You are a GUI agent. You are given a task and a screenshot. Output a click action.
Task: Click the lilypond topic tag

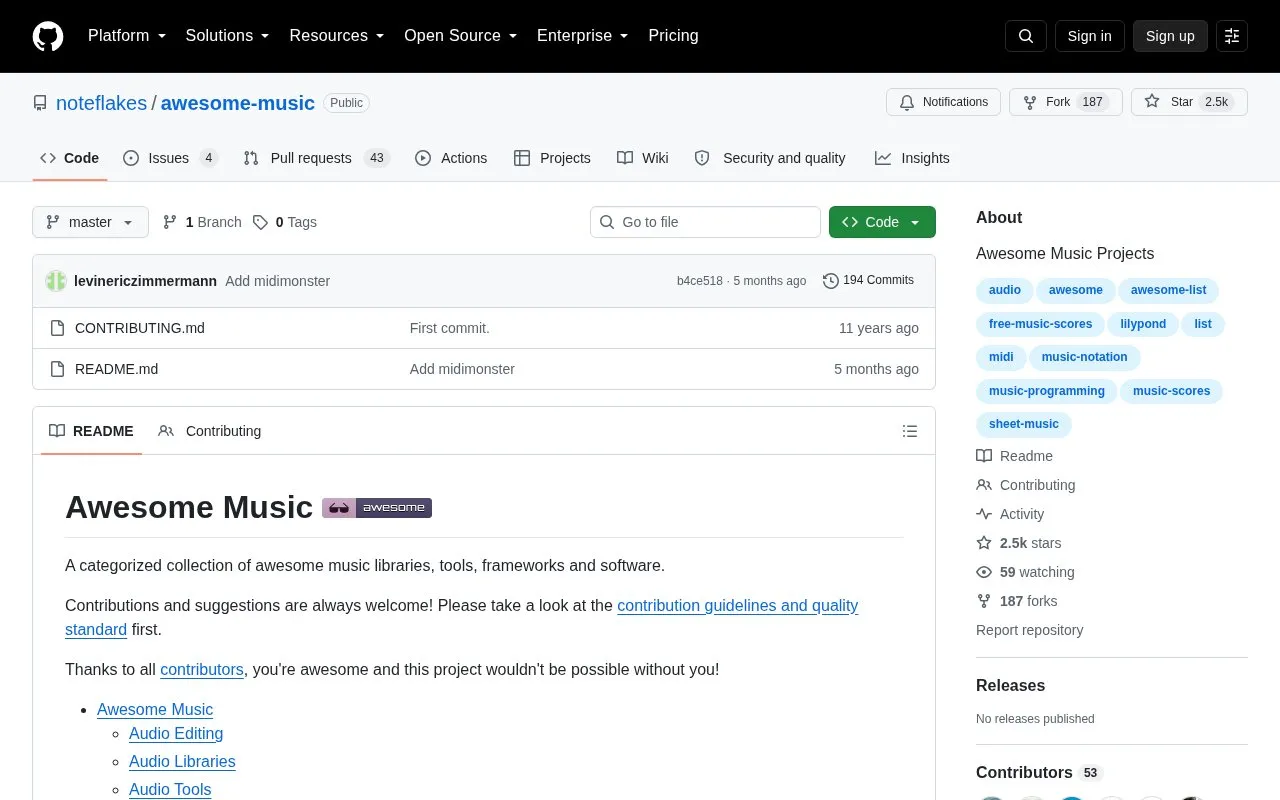point(1143,324)
